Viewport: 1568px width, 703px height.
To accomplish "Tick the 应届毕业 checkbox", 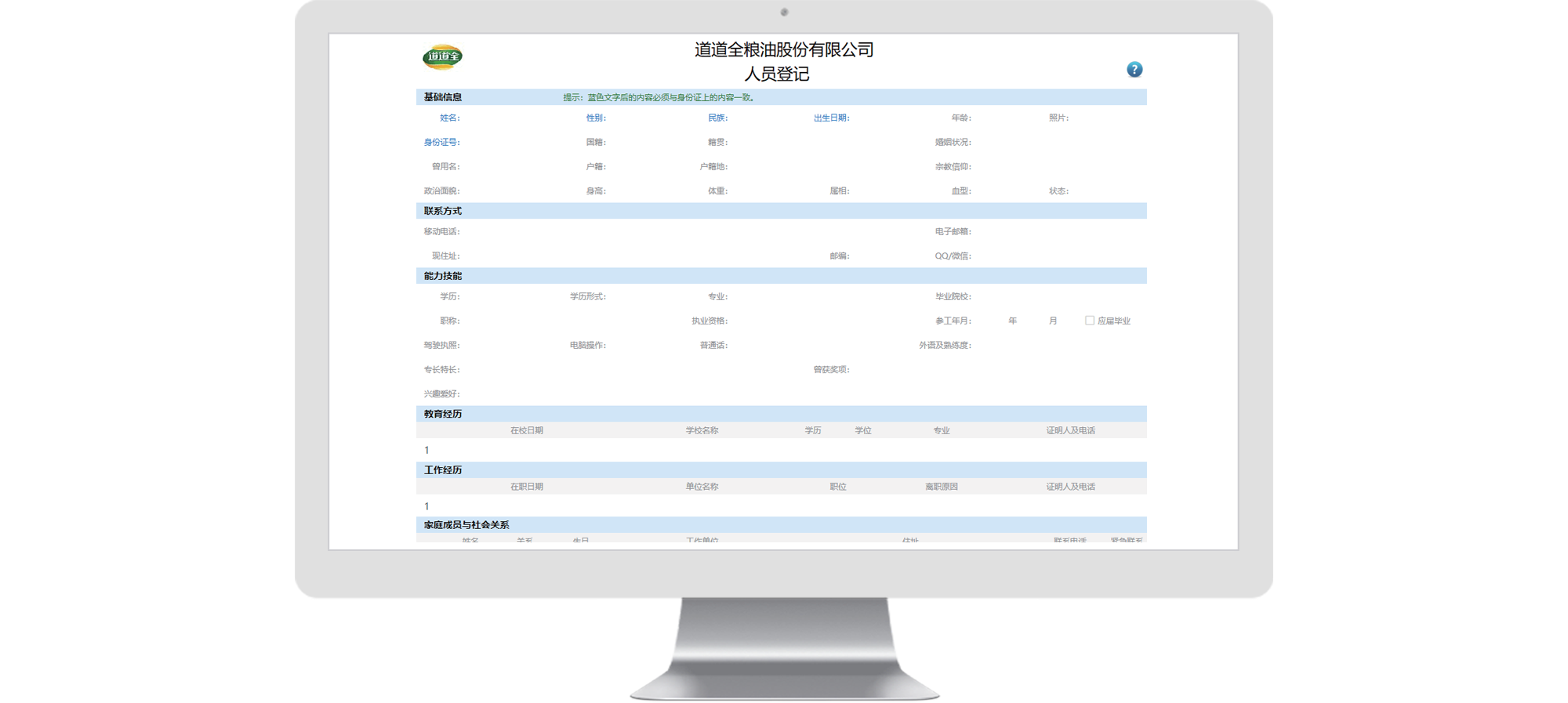I will point(1089,321).
